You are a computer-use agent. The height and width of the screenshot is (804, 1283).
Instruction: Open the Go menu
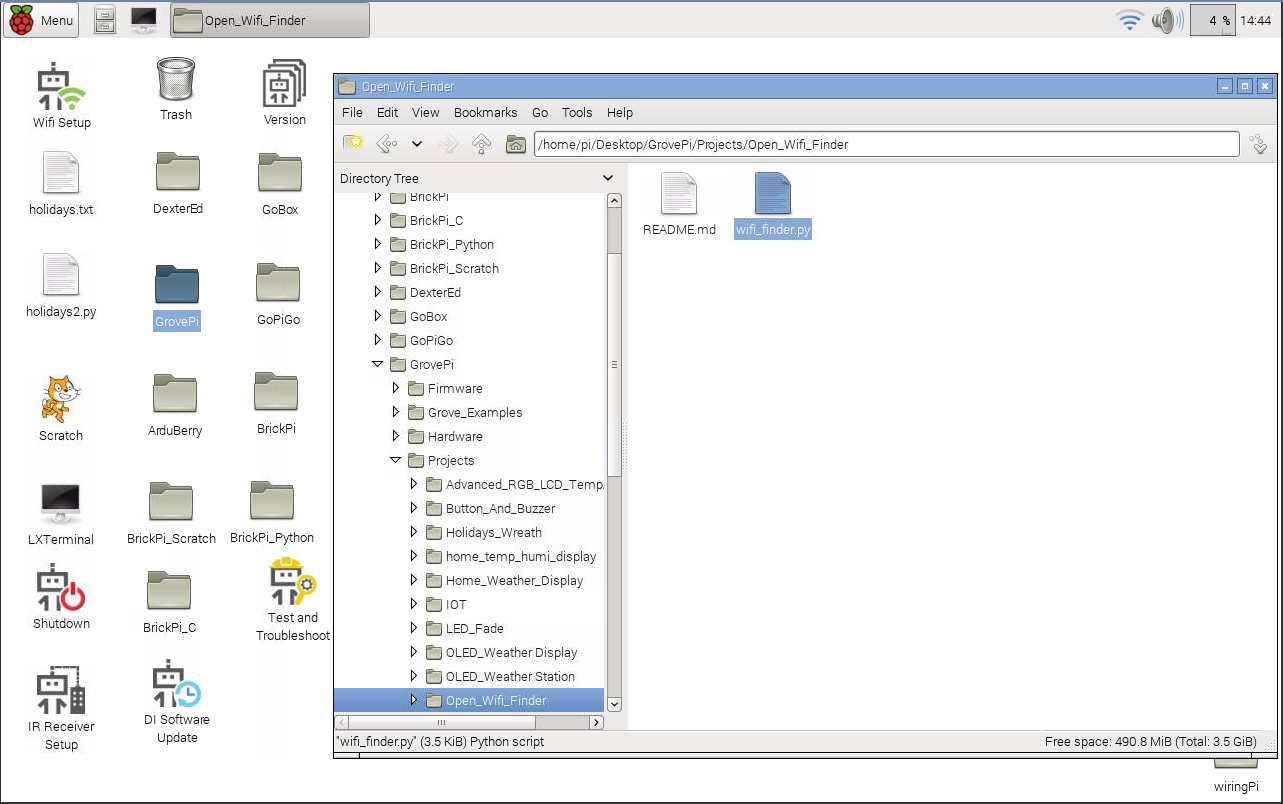point(540,112)
